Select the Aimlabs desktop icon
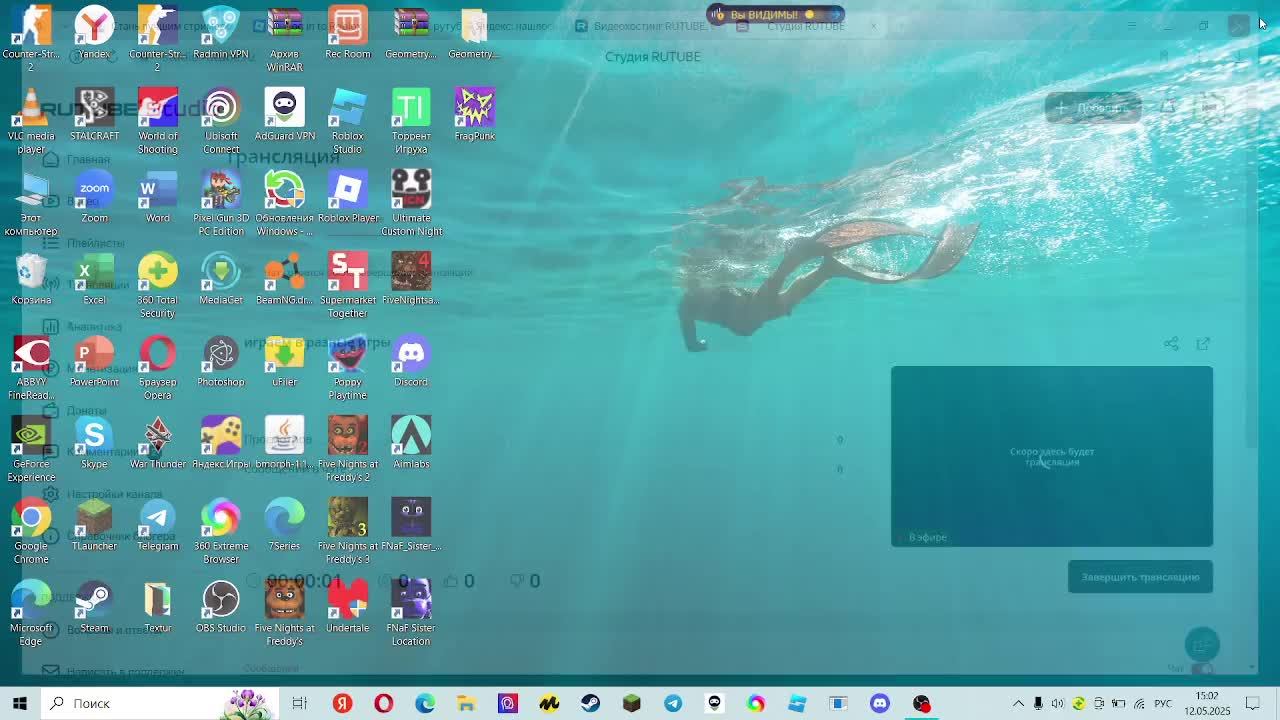 point(411,443)
